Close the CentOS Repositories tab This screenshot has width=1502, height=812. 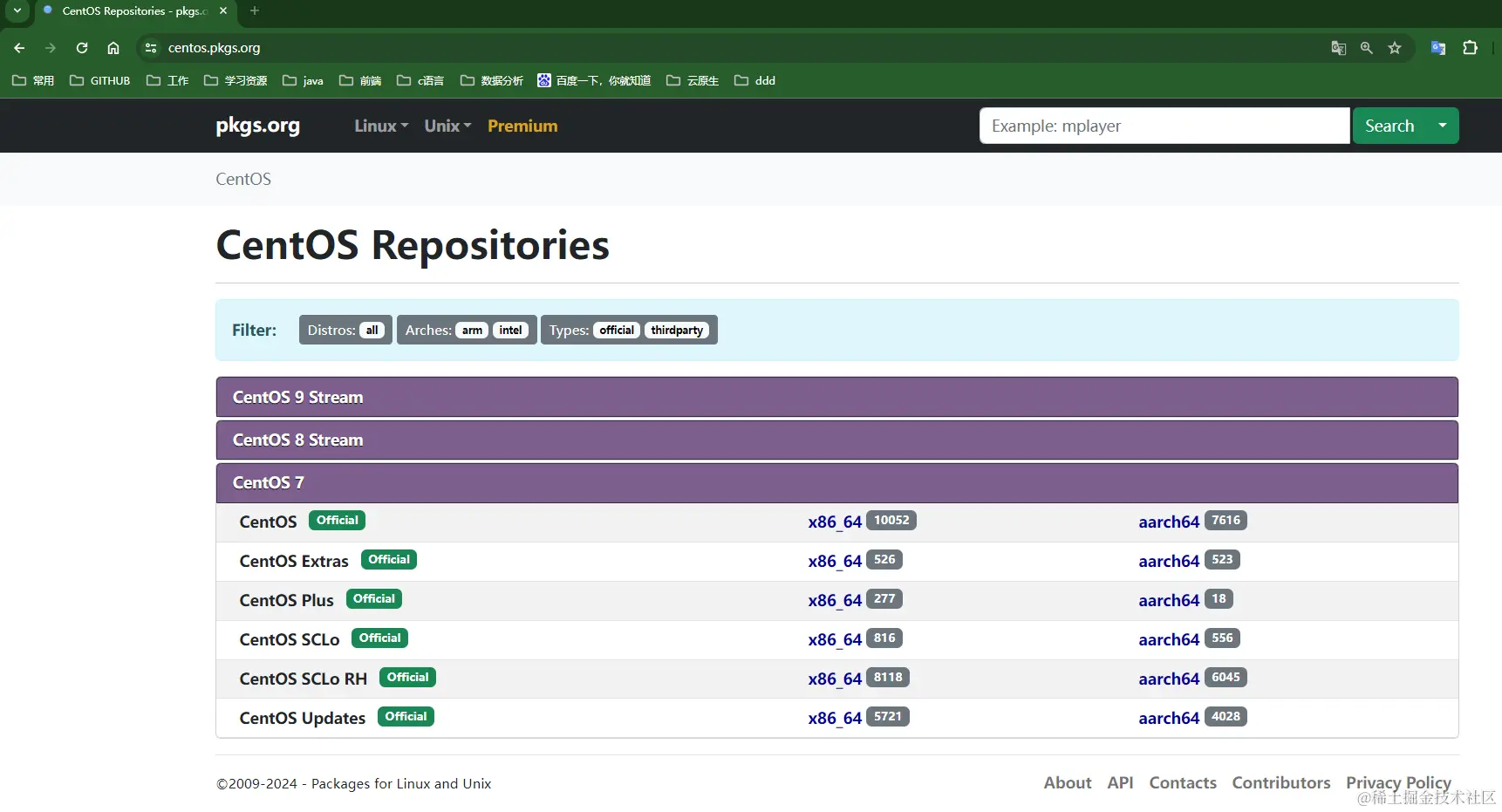(223, 10)
